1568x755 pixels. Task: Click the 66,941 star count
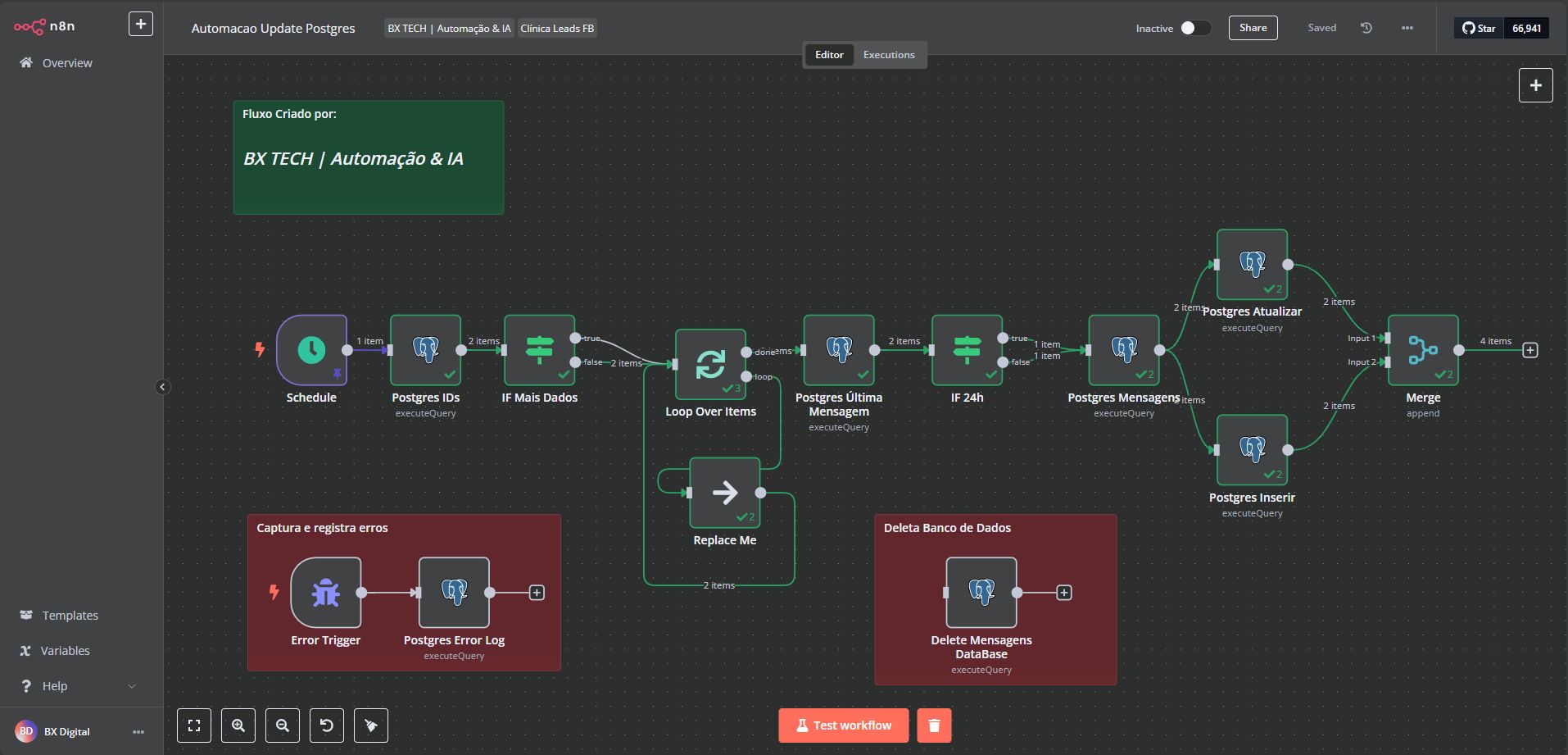(x=1526, y=28)
